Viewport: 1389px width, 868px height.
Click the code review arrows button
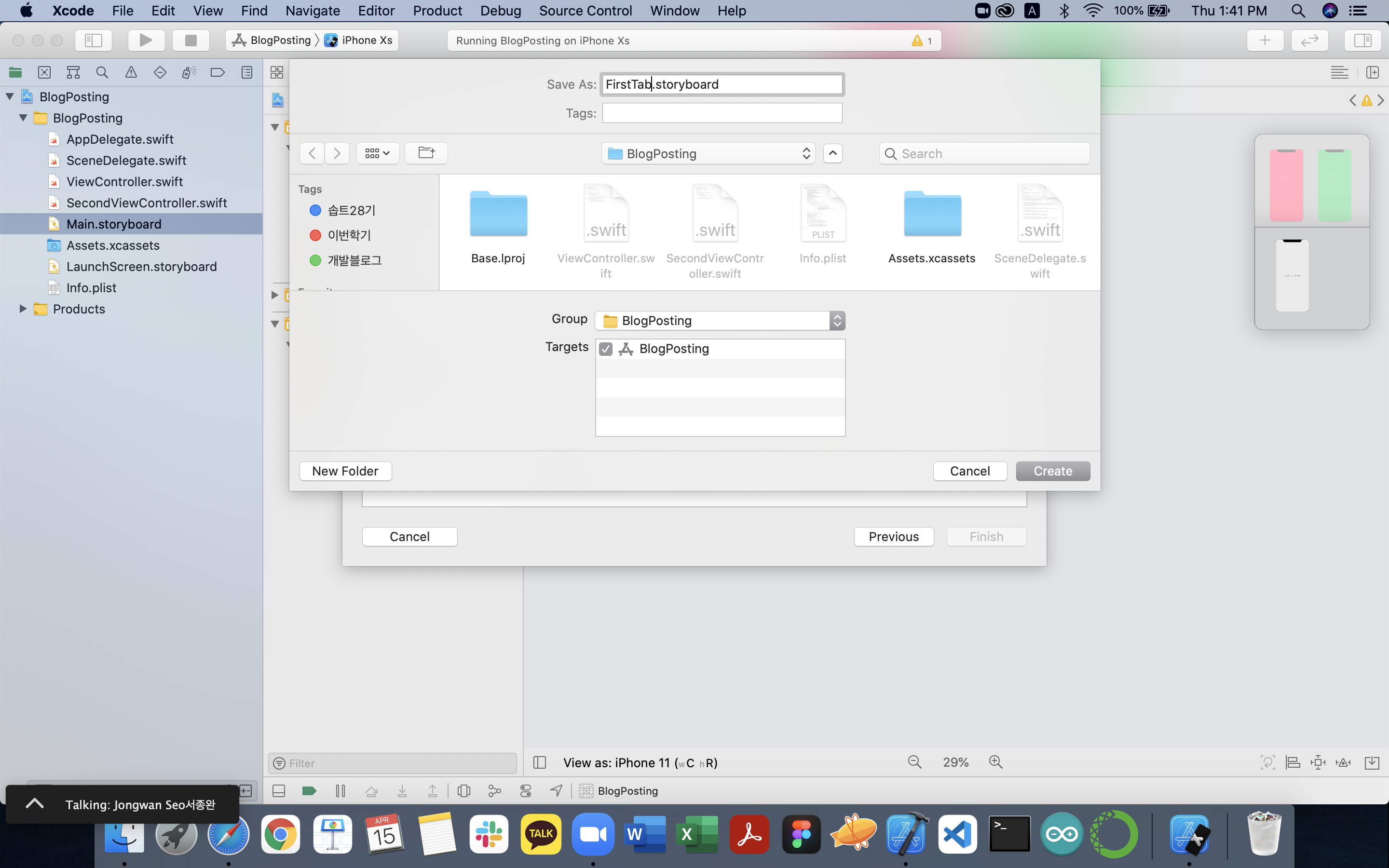click(1310, 40)
